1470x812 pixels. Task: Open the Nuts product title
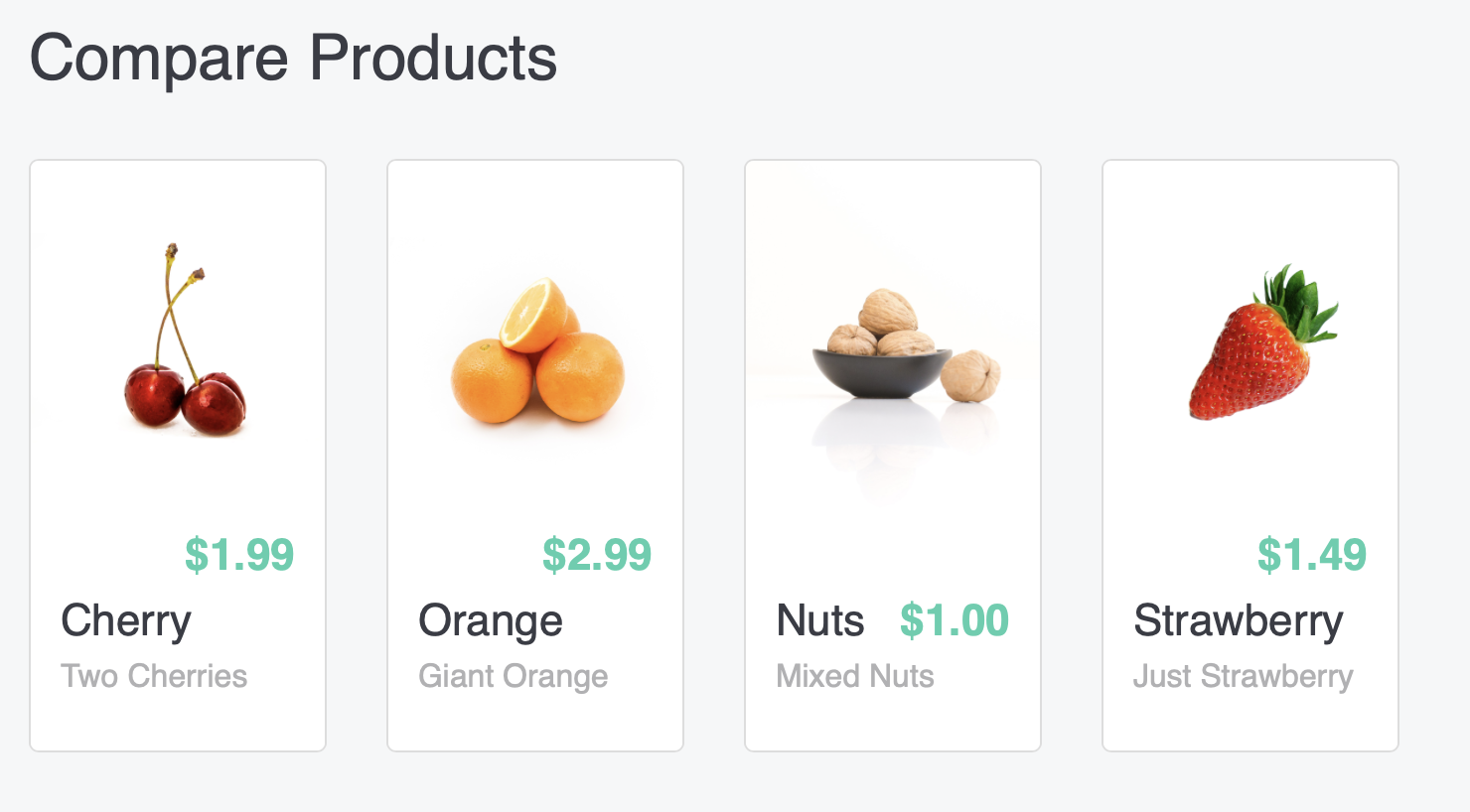(820, 620)
